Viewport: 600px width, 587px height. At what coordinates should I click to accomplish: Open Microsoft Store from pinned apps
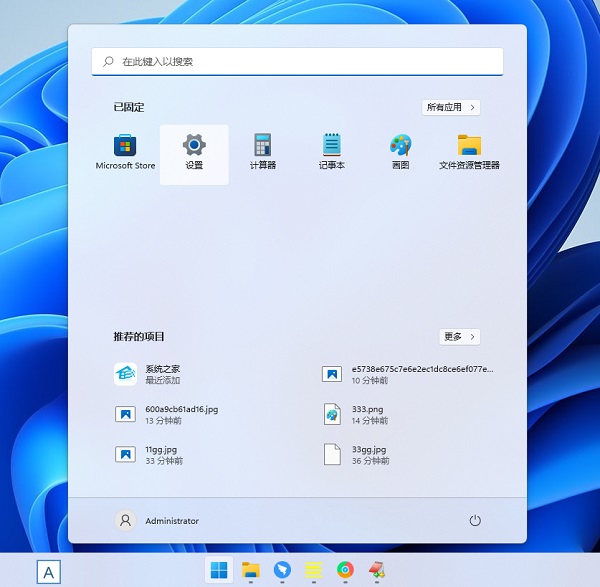coord(125,152)
